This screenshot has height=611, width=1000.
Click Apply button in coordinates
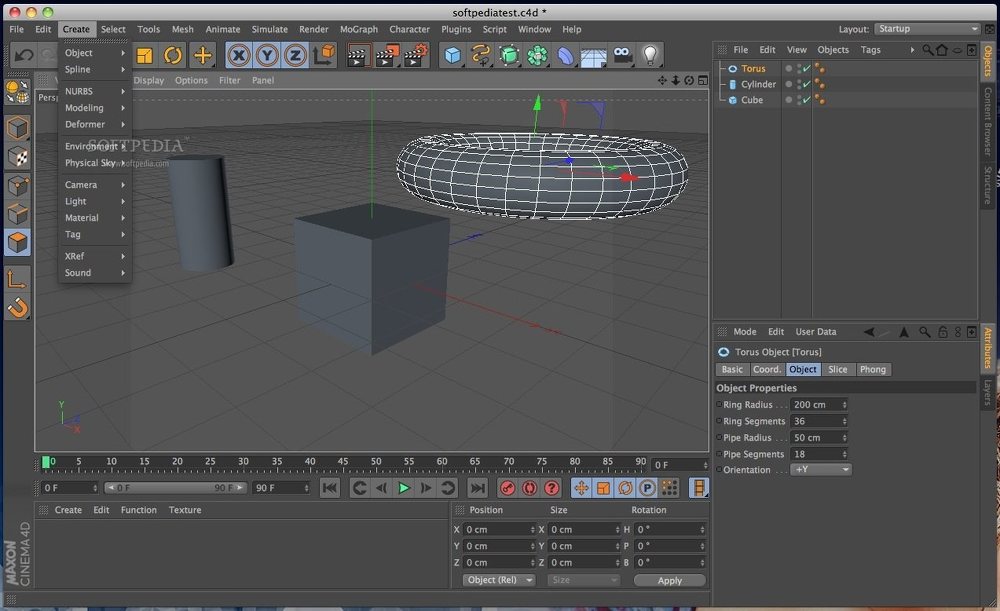click(x=670, y=580)
